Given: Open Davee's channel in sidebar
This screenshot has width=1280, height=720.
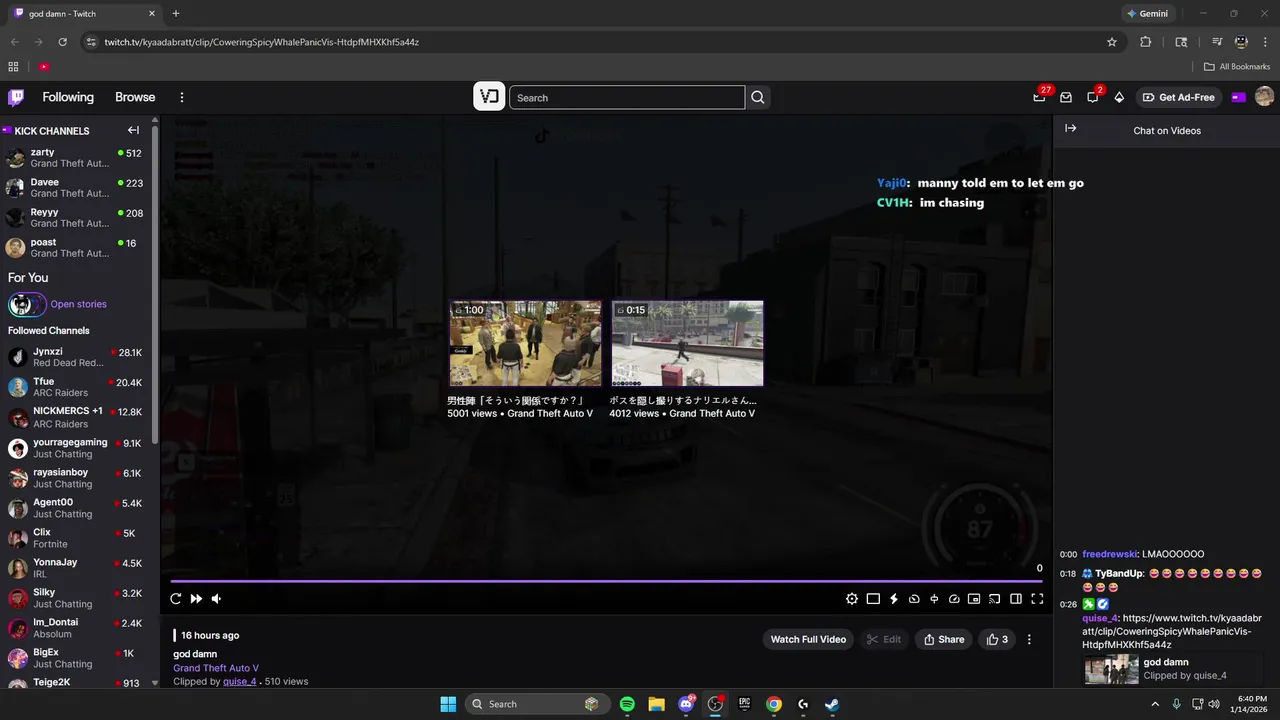Looking at the screenshot, I should point(75,188).
